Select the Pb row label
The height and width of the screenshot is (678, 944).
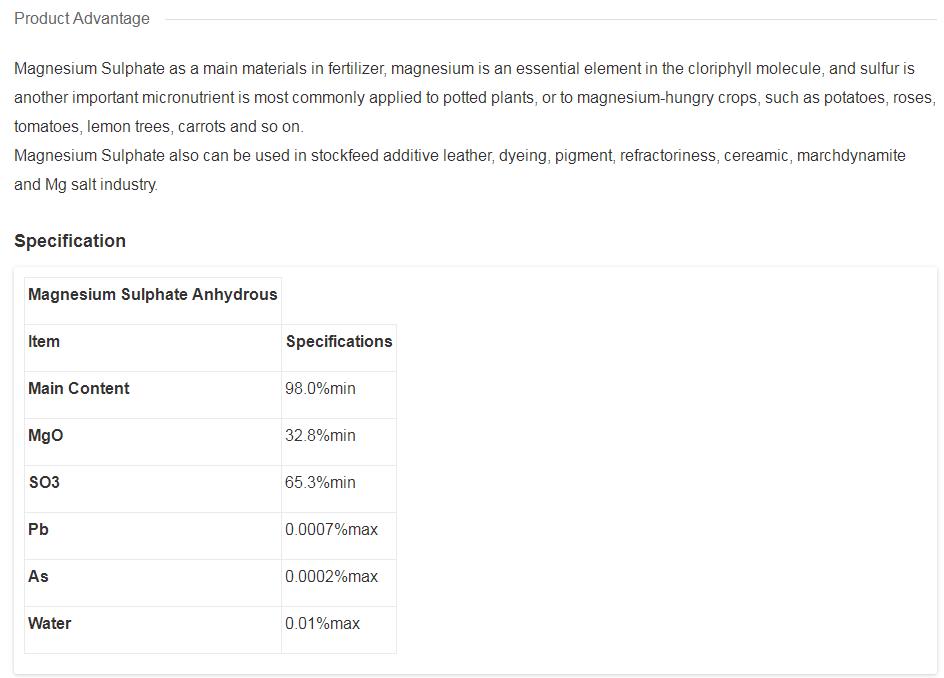(x=38, y=530)
